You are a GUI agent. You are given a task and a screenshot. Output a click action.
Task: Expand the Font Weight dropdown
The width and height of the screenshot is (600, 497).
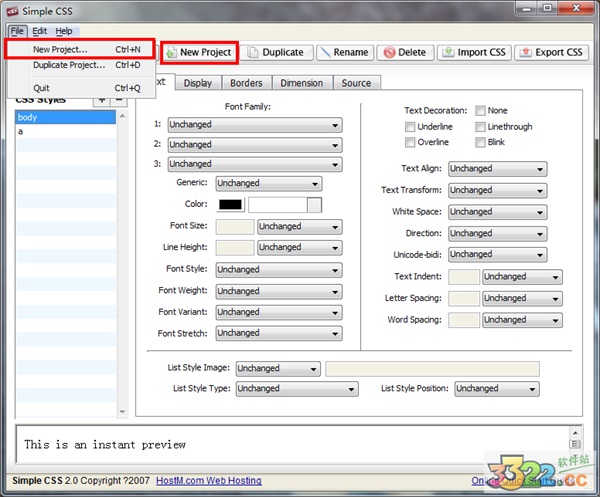point(278,291)
